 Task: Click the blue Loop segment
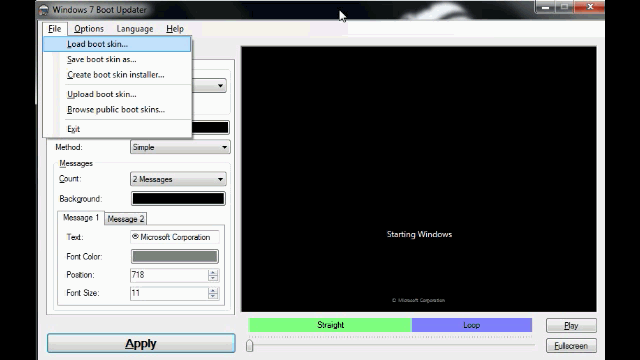pos(471,325)
